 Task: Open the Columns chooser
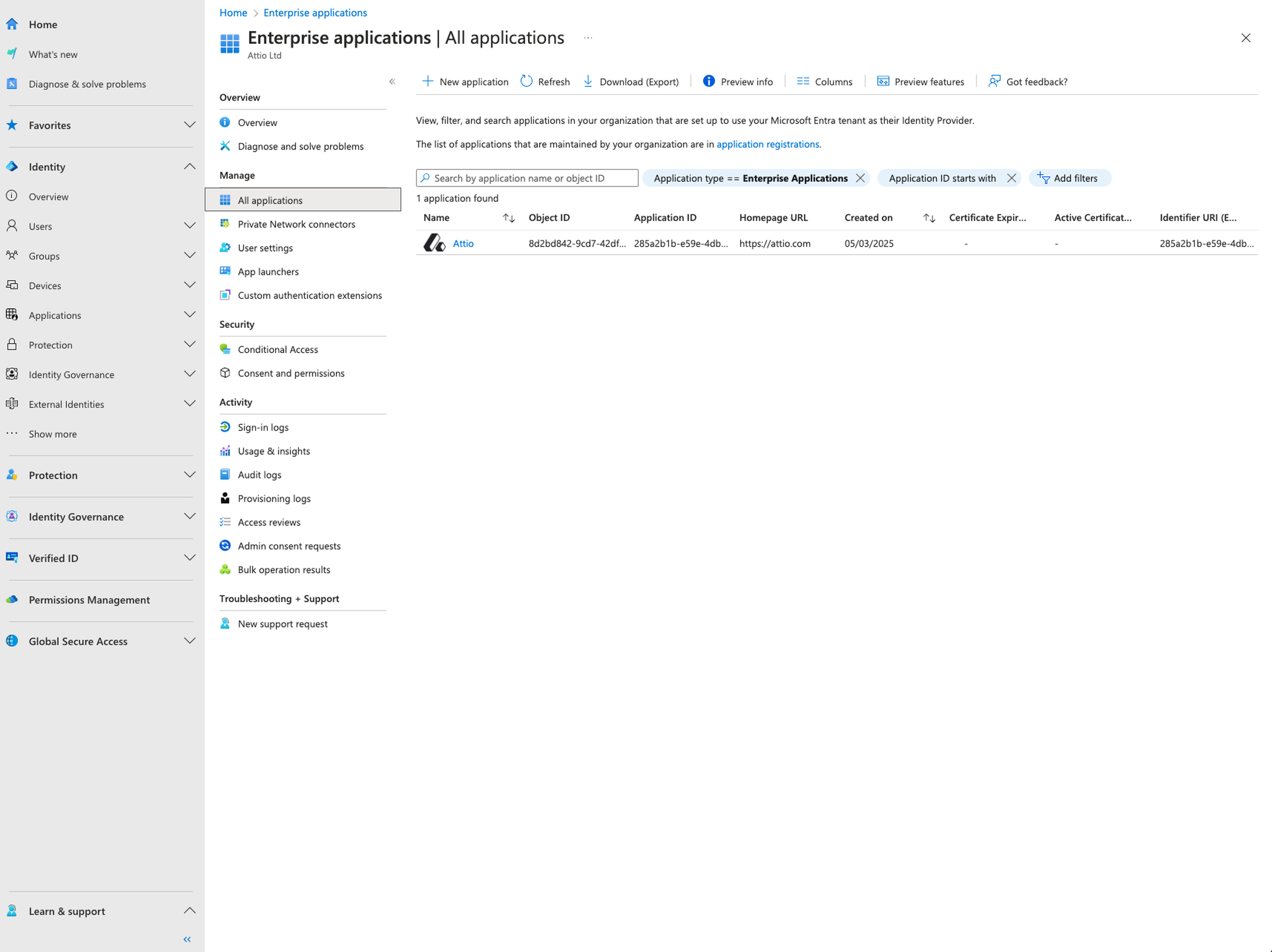[824, 82]
